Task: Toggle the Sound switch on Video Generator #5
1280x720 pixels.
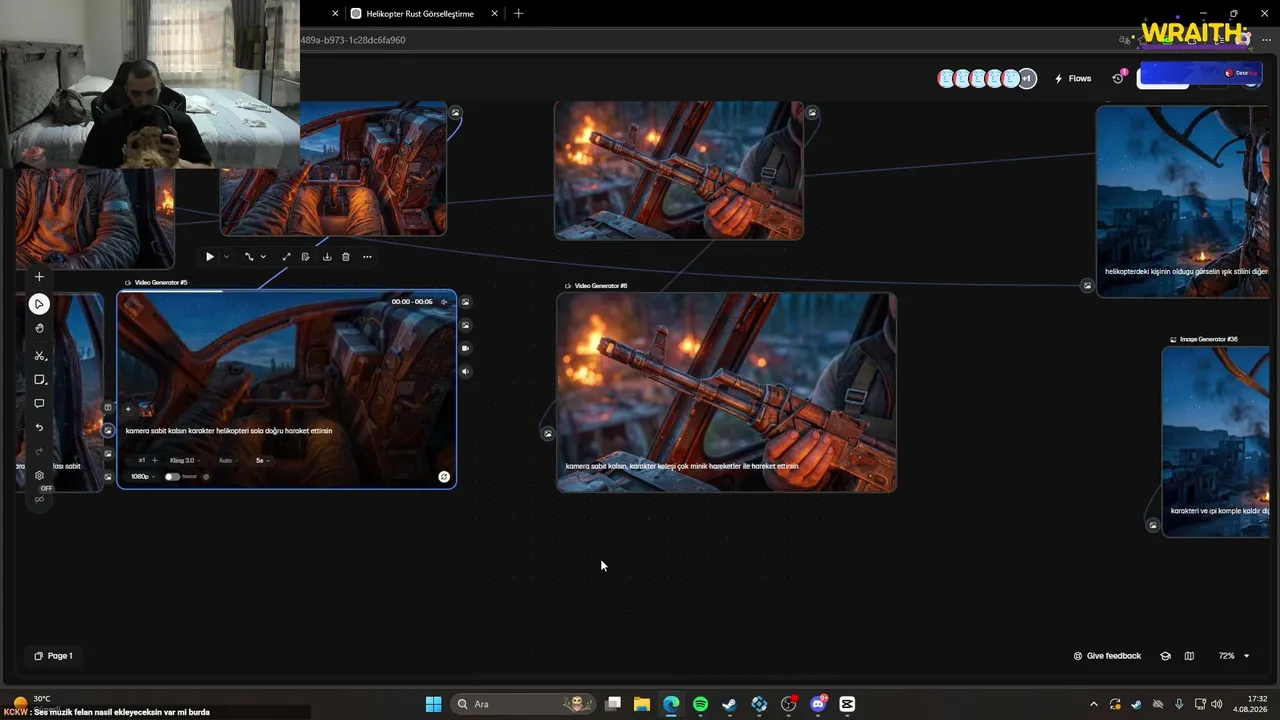Action: tap(172, 477)
